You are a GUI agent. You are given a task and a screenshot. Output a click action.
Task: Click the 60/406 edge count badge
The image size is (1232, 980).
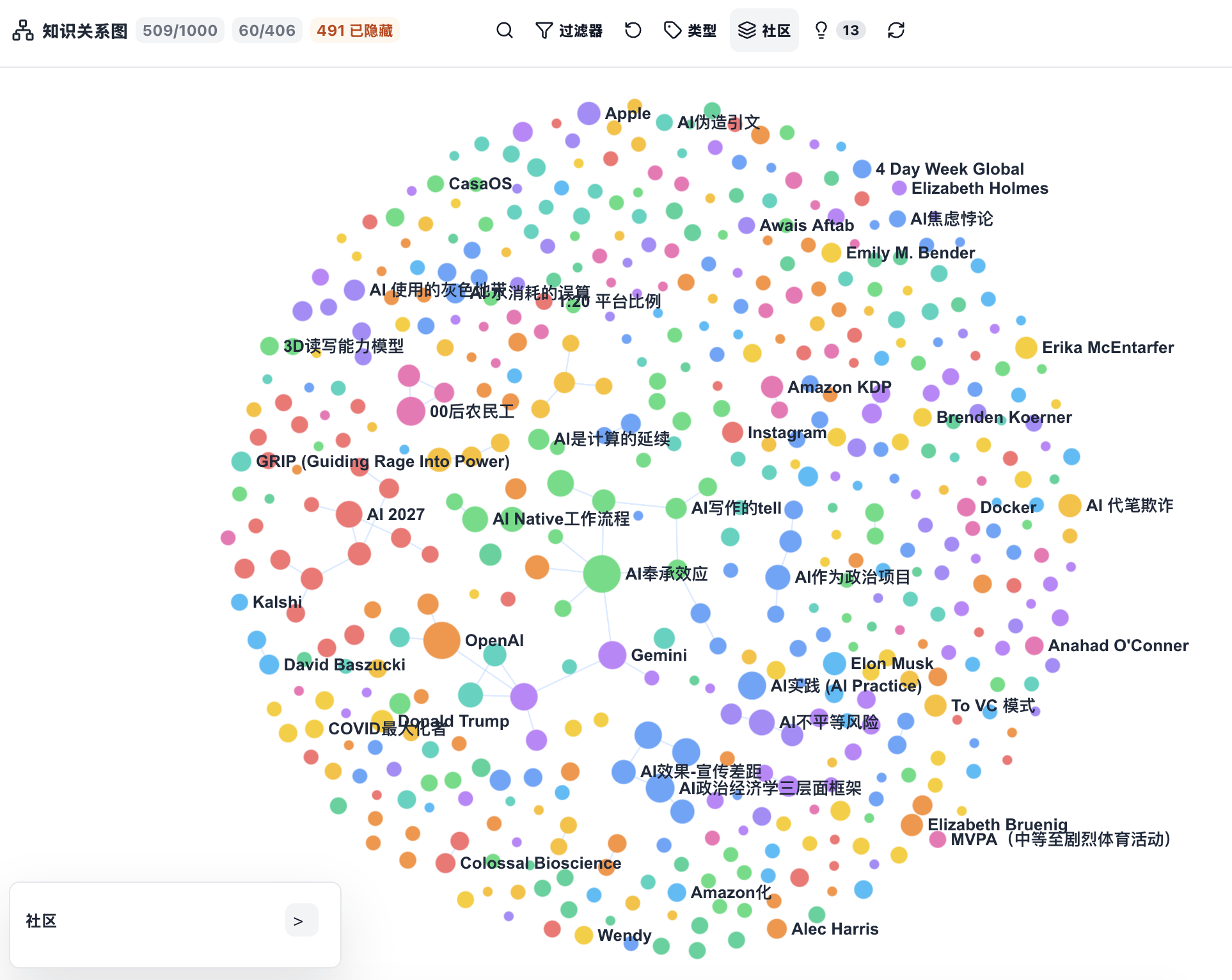click(x=267, y=30)
